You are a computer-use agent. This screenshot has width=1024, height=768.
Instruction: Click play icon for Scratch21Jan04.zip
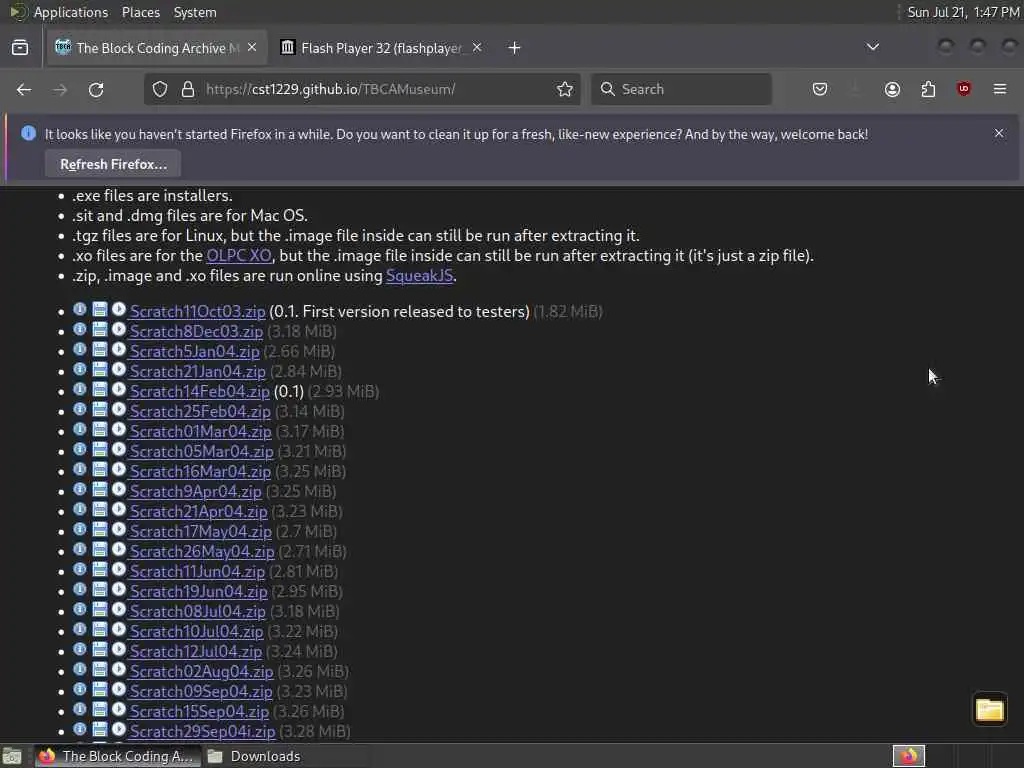pyautogui.click(x=119, y=369)
